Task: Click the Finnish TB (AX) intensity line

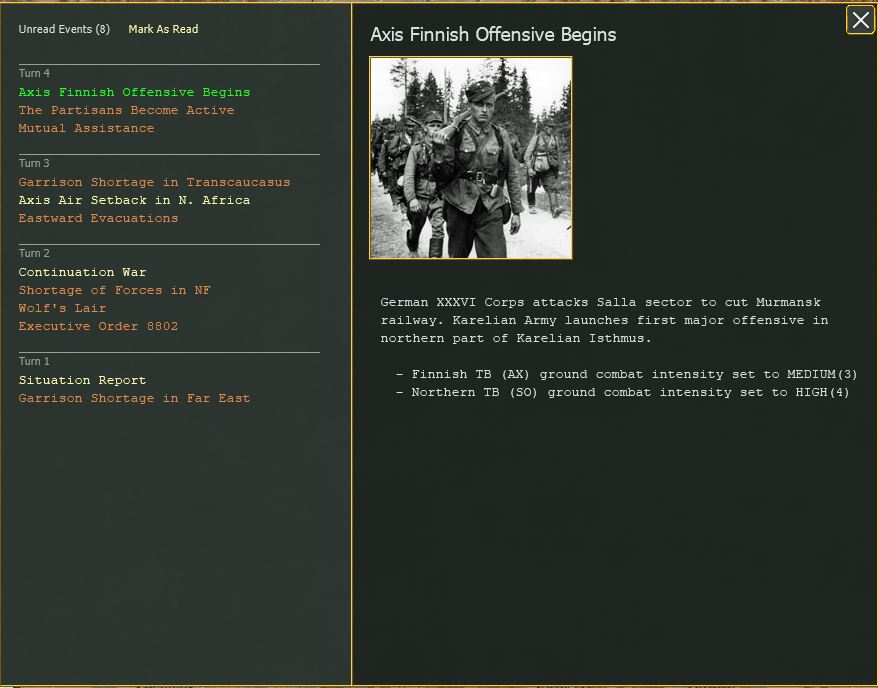Action: pyautogui.click(x=626, y=374)
